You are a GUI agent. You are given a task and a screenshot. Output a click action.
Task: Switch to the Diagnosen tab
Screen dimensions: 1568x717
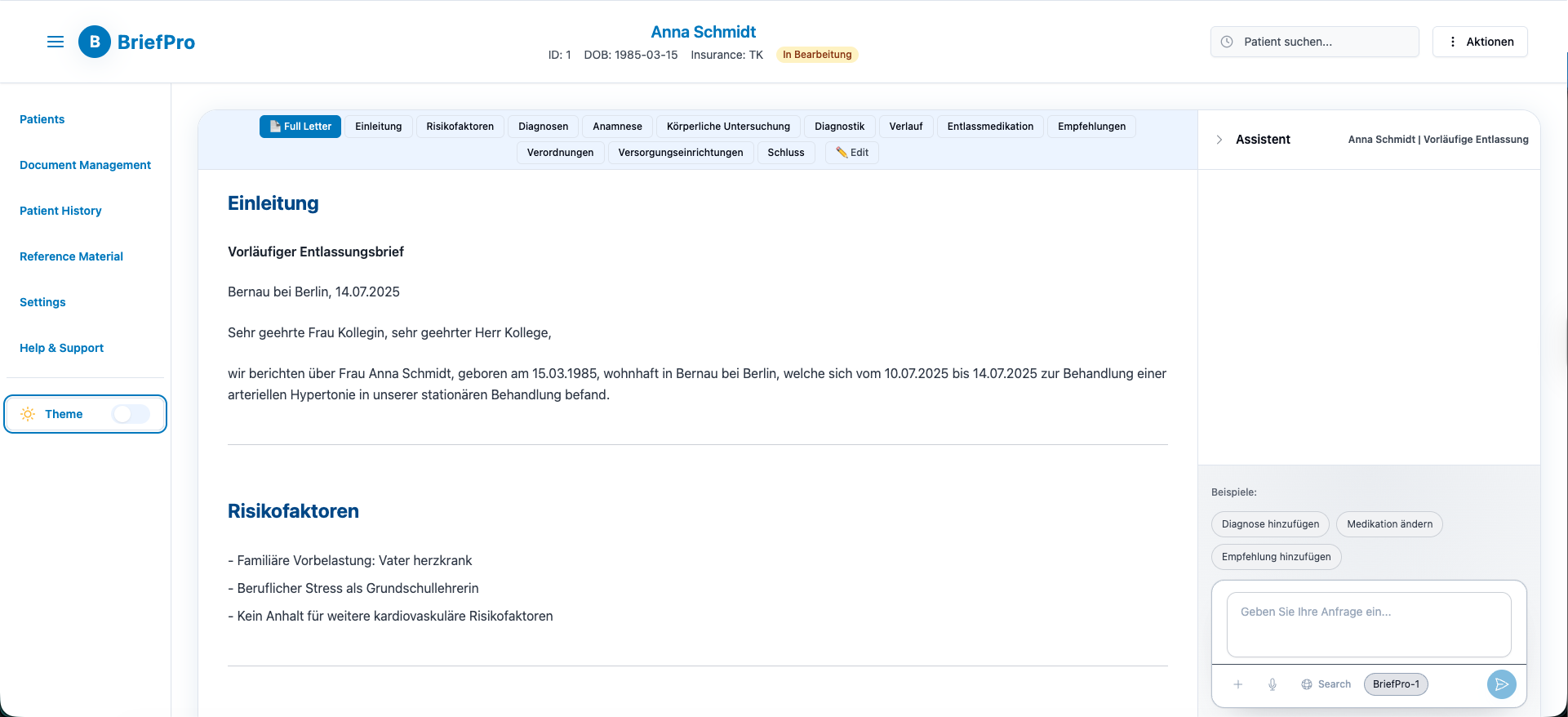click(543, 127)
